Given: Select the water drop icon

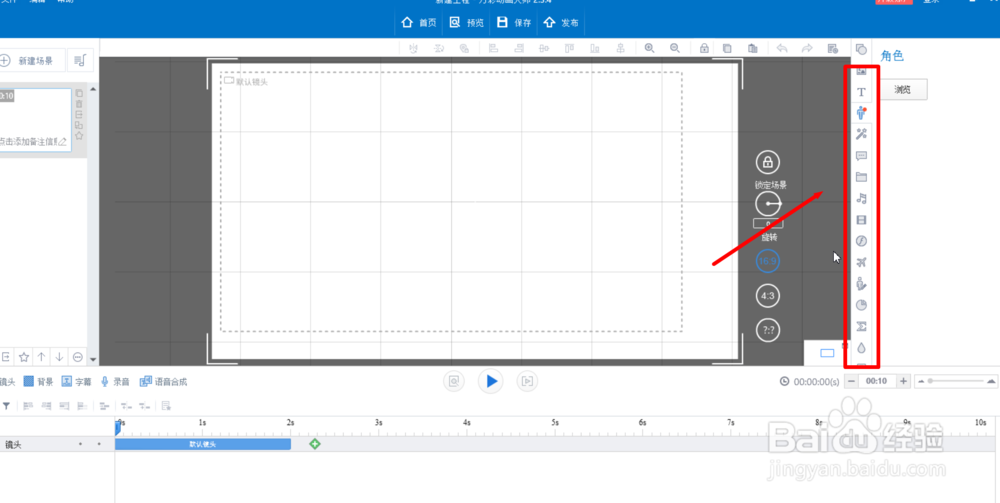Looking at the screenshot, I should (x=861, y=348).
